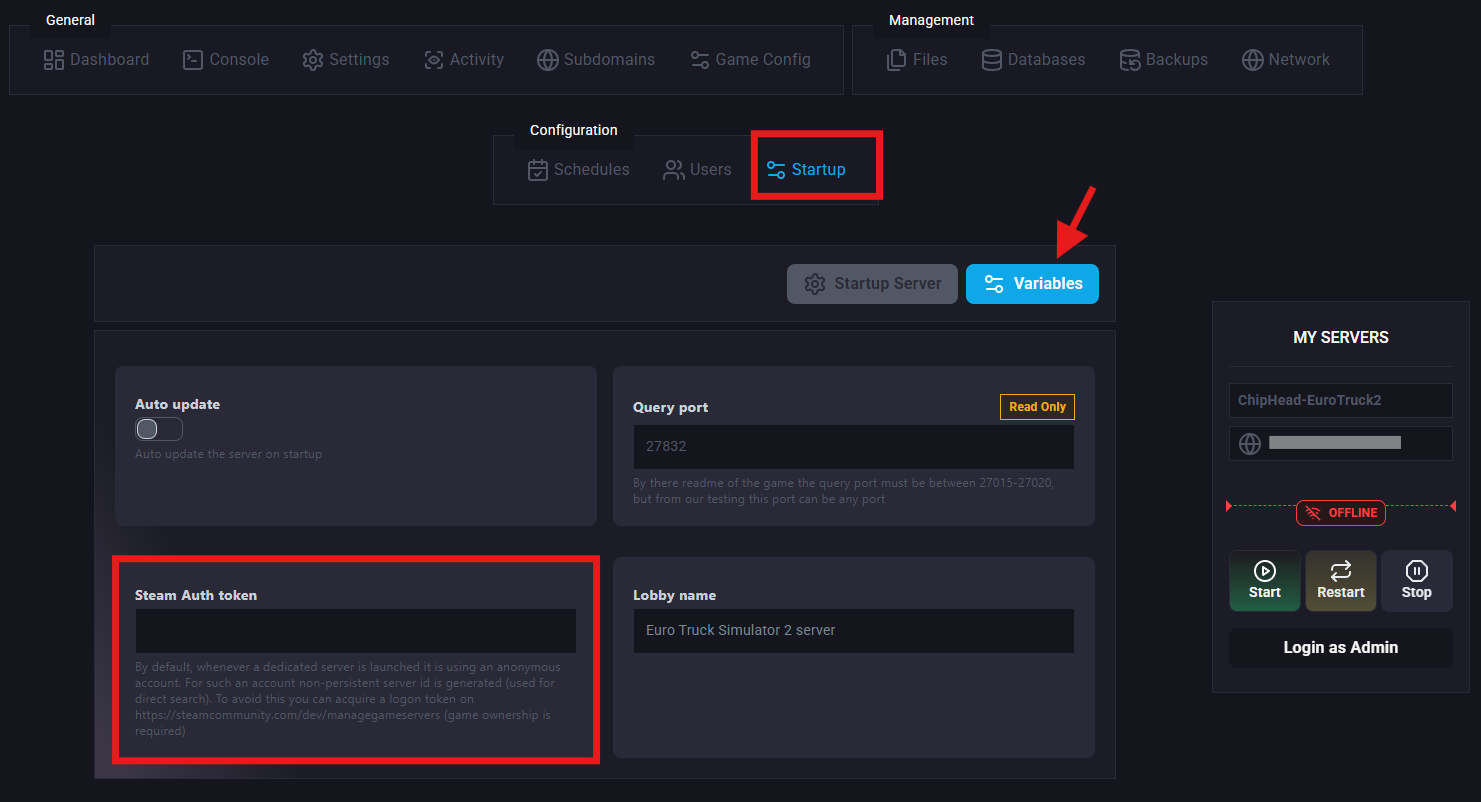Click the sliders icon on Variables button

tap(994, 284)
